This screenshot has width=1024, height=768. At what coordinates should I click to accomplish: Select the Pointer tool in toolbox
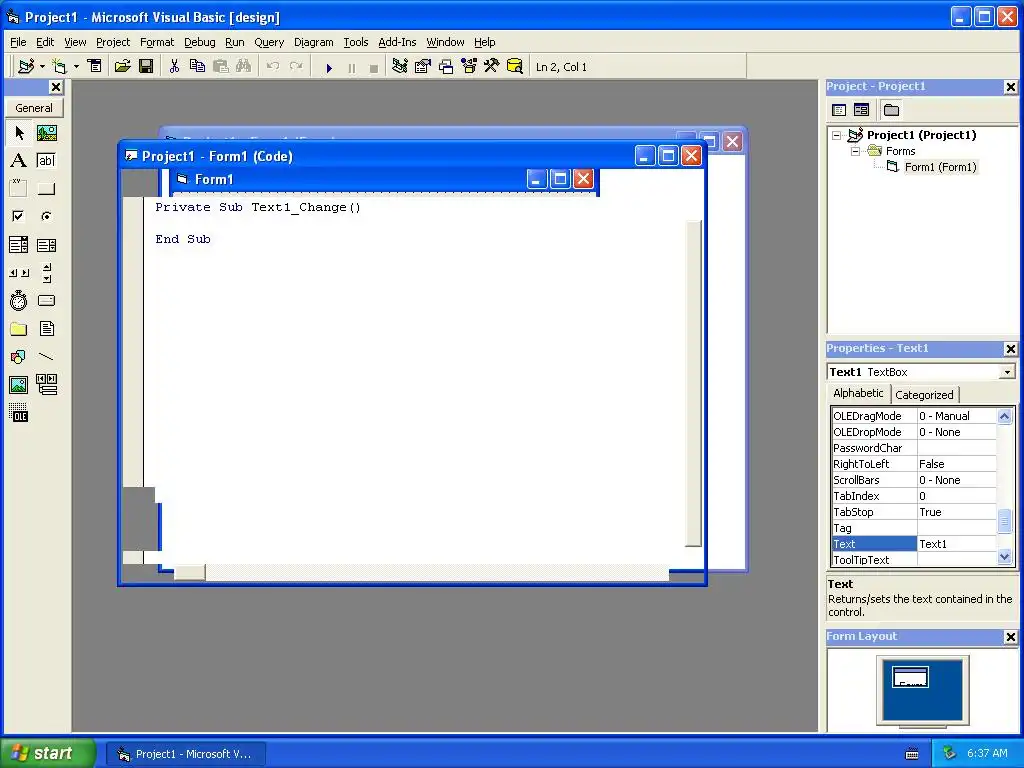pos(19,133)
